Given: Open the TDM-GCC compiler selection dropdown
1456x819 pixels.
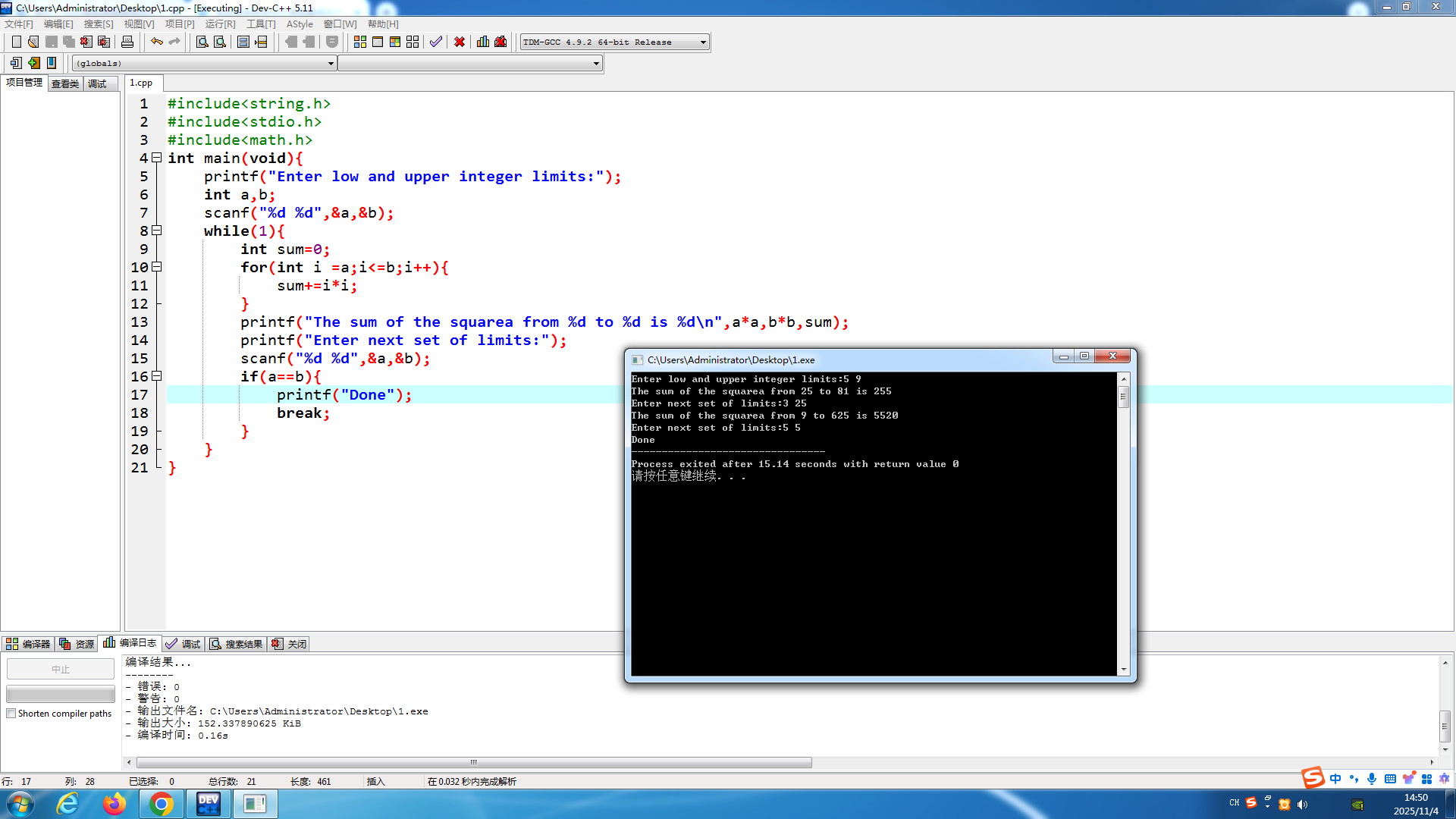Looking at the screenshot, I should point(703,42).
